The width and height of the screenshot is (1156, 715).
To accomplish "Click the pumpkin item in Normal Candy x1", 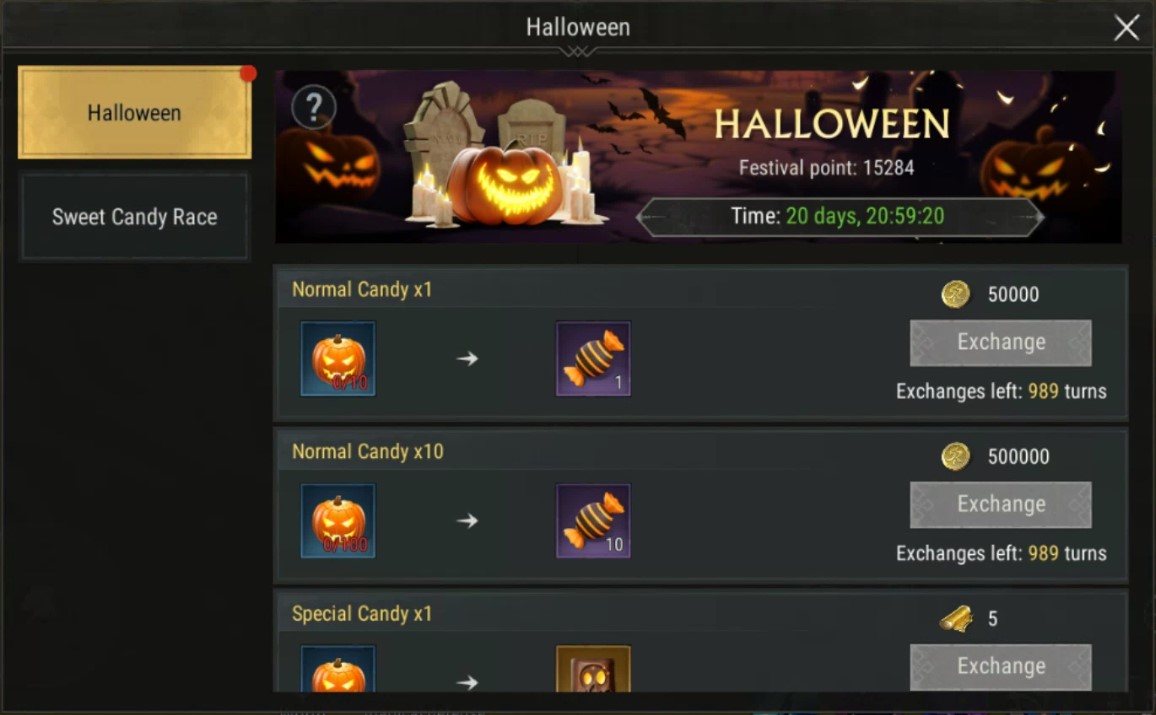I will (338, 358).
